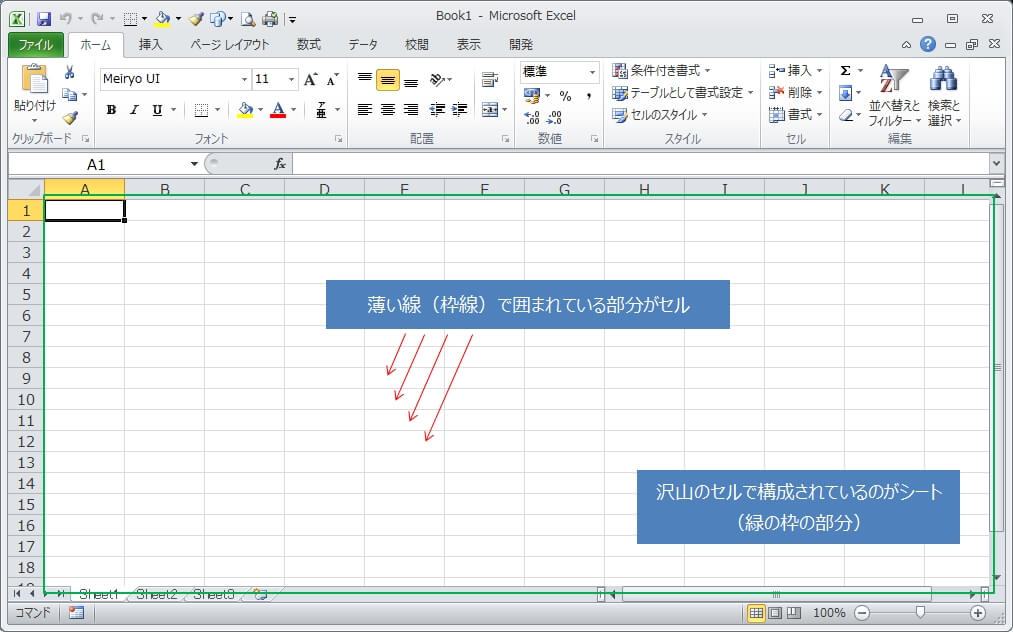Click the zoom slider handle
Image resolution: width=1013 pixels, height=632 pixels.
pos(920,612)
